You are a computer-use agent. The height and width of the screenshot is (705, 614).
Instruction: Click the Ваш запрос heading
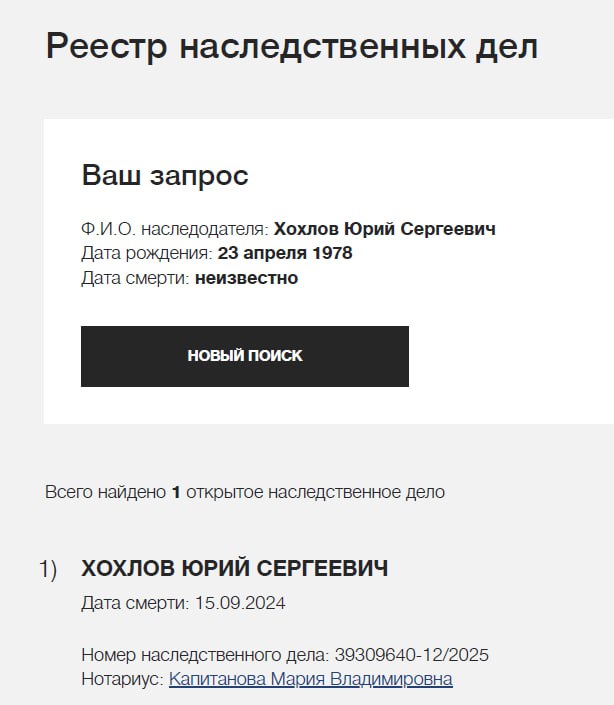click(x=164, y=176)
